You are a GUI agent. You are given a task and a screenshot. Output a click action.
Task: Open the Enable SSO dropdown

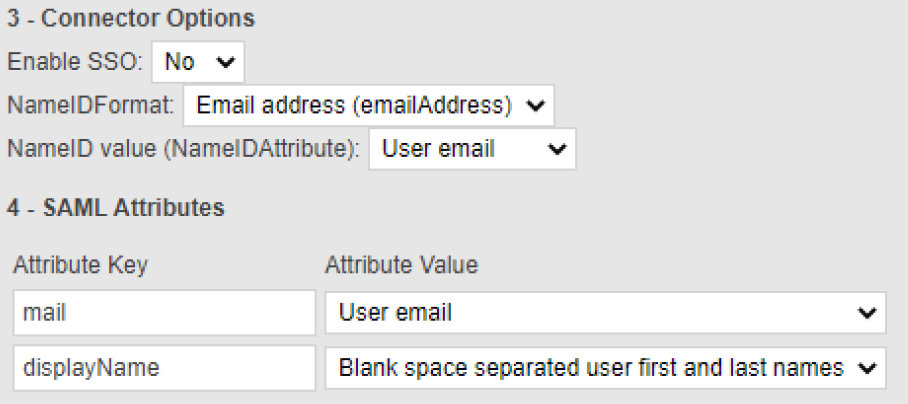[x=197, y=62]
